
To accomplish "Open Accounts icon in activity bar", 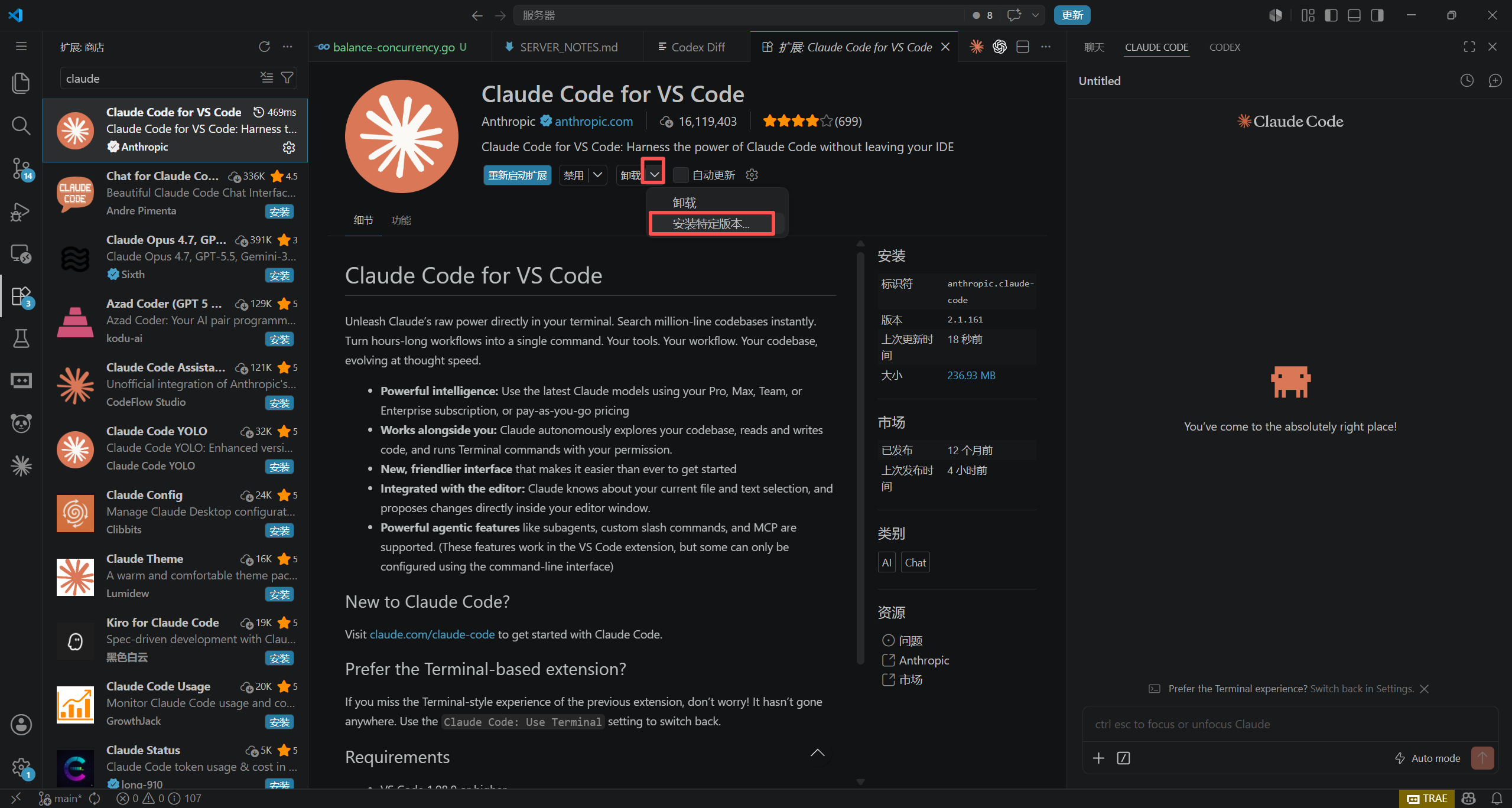I will pyautogui.click(x=21, y=725).
